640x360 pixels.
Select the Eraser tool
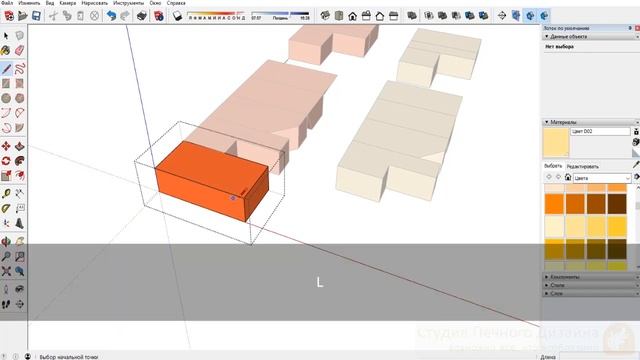pos(19,51)
